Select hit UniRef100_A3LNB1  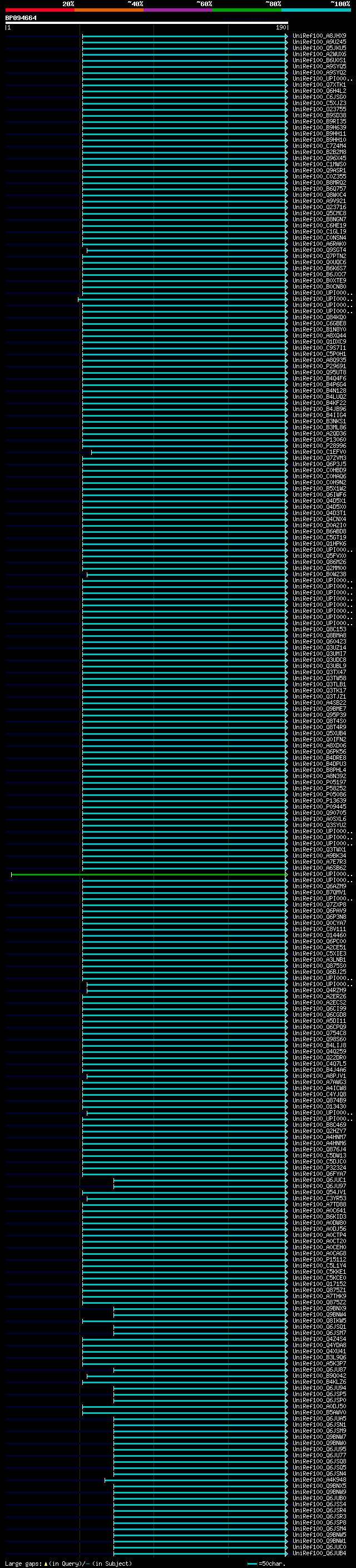click(x=319, y=960)
